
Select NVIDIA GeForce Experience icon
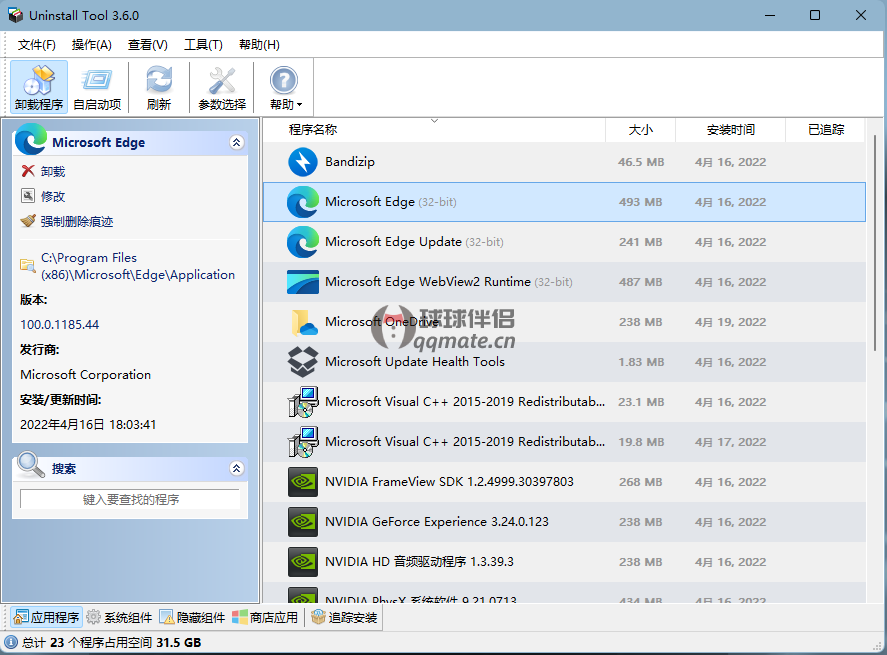point(303,522)
